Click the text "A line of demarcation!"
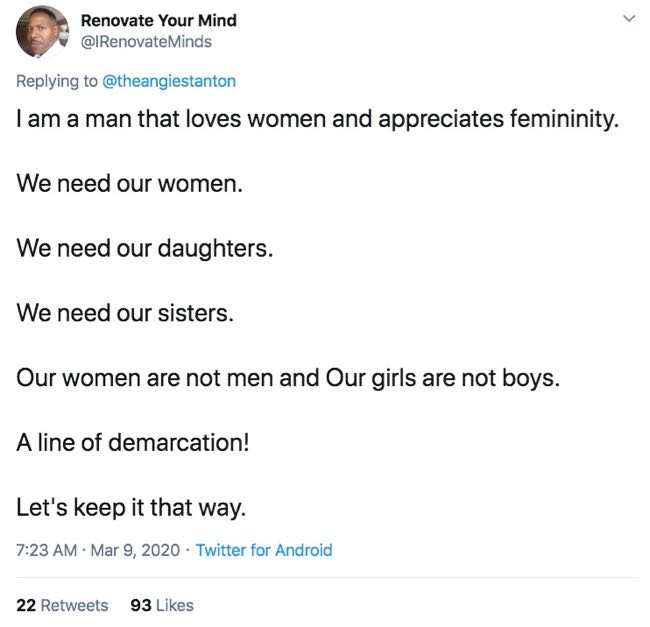This screenshot has height=627, width=650. [x=133, y=443]
